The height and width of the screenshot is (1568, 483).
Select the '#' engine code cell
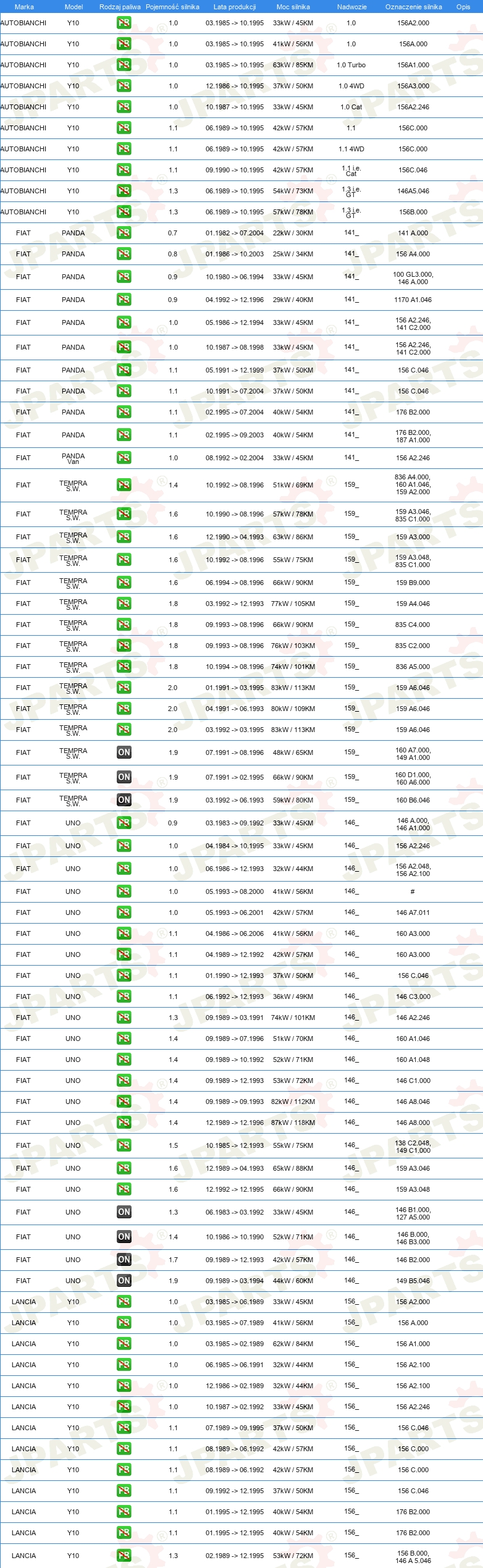pos(413,891)
